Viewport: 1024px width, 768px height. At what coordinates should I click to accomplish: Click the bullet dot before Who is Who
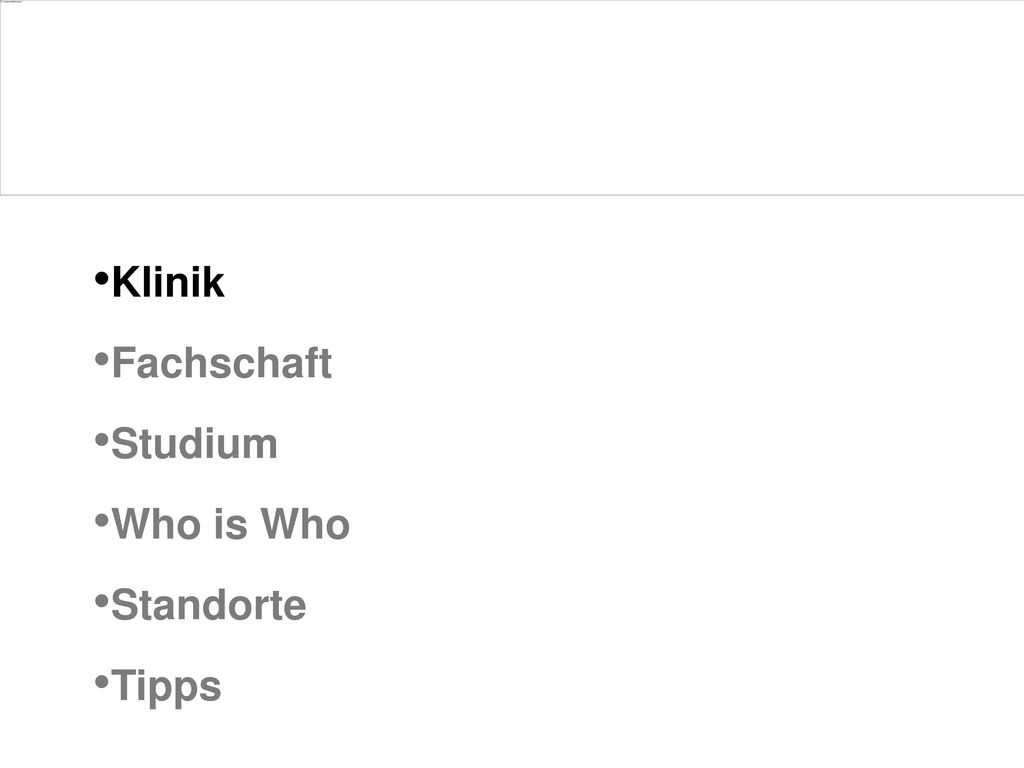click(101, 520)
